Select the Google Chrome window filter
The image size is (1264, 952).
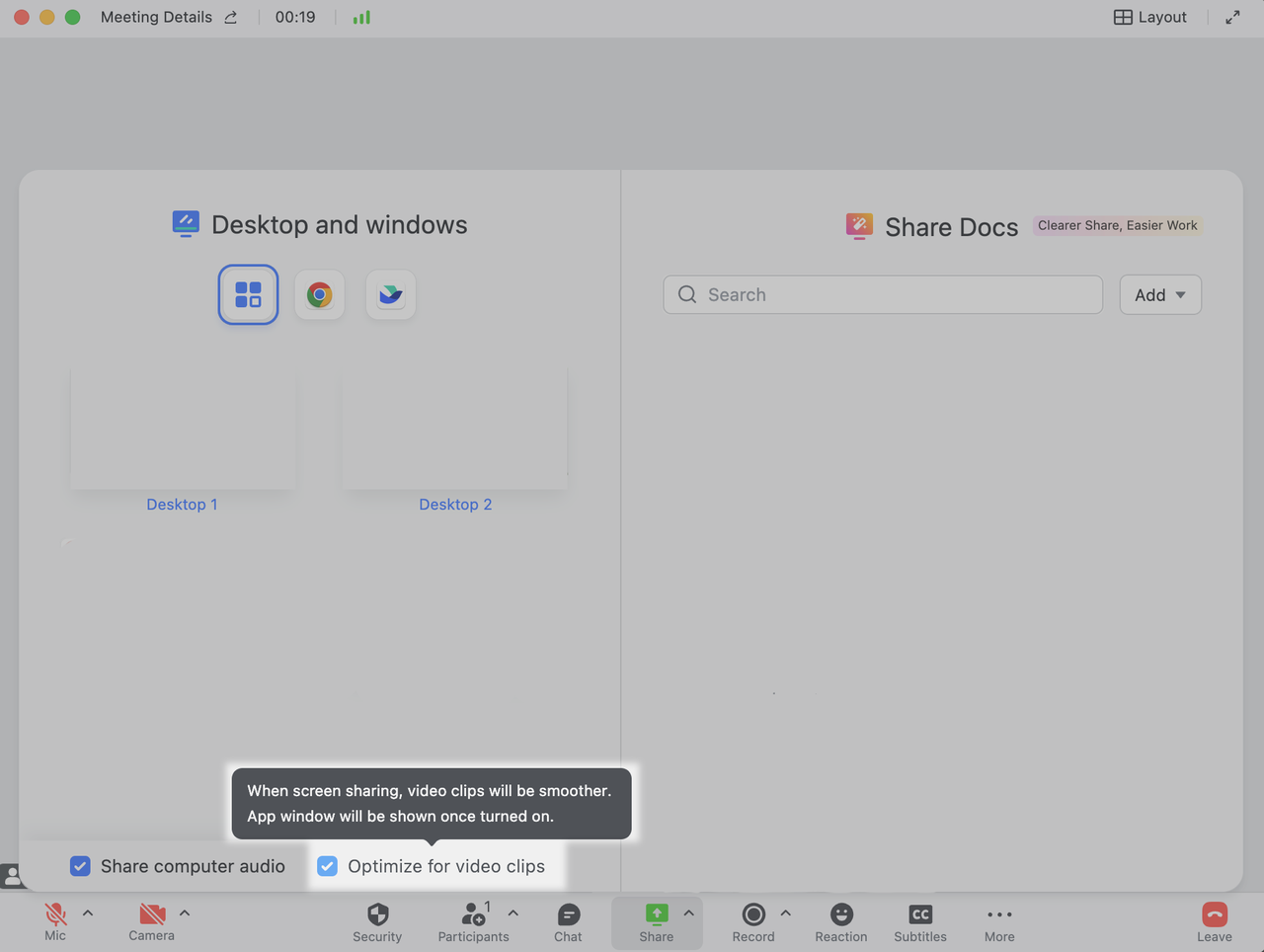pos(319,294)
